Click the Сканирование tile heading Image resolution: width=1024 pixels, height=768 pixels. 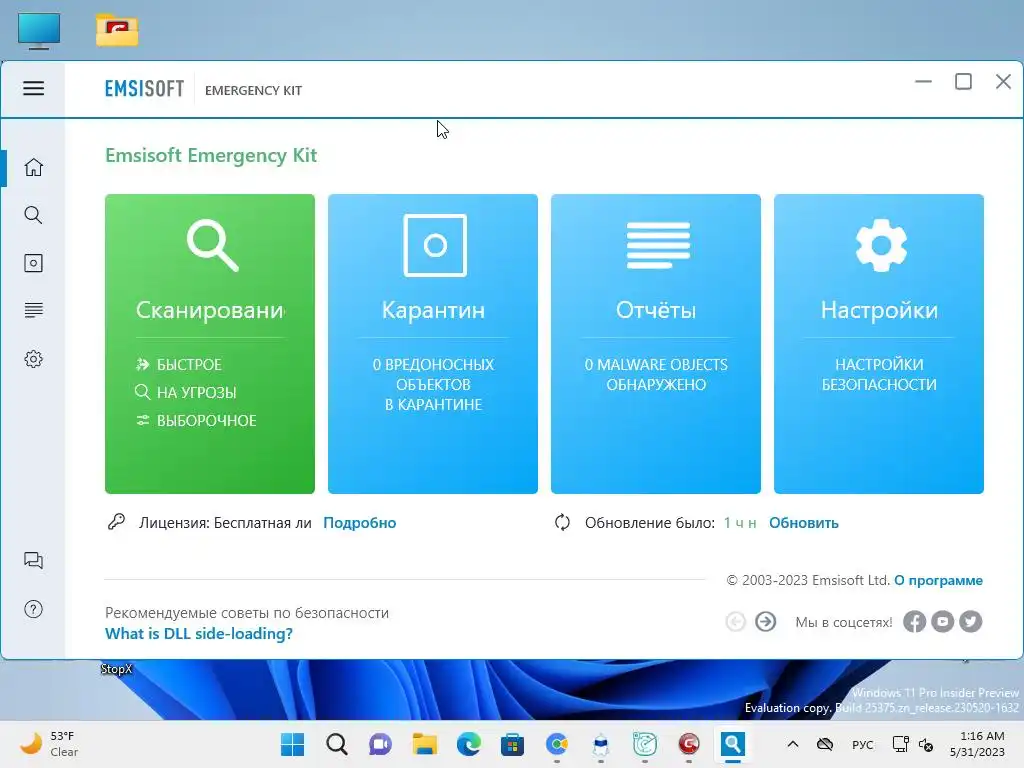coord(210,310)
